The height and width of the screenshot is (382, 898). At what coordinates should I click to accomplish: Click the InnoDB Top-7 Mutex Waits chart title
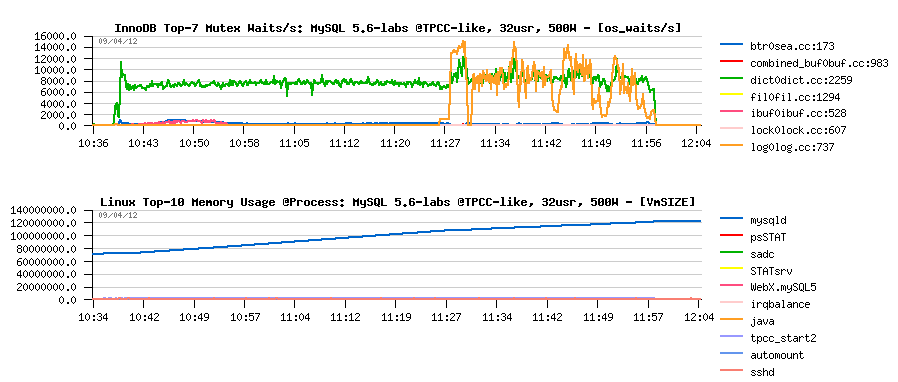click(x=398, y=27)
